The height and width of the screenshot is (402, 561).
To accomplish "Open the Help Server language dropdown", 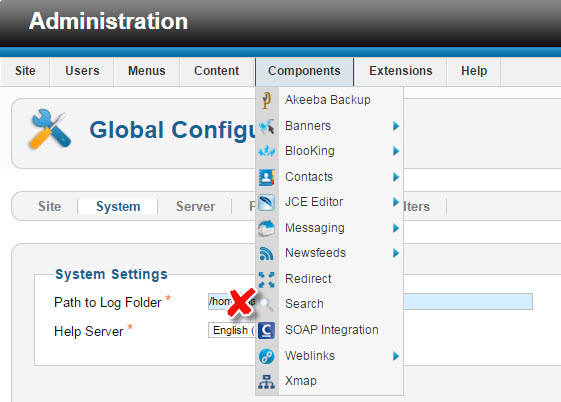I will tap(232, 330).
